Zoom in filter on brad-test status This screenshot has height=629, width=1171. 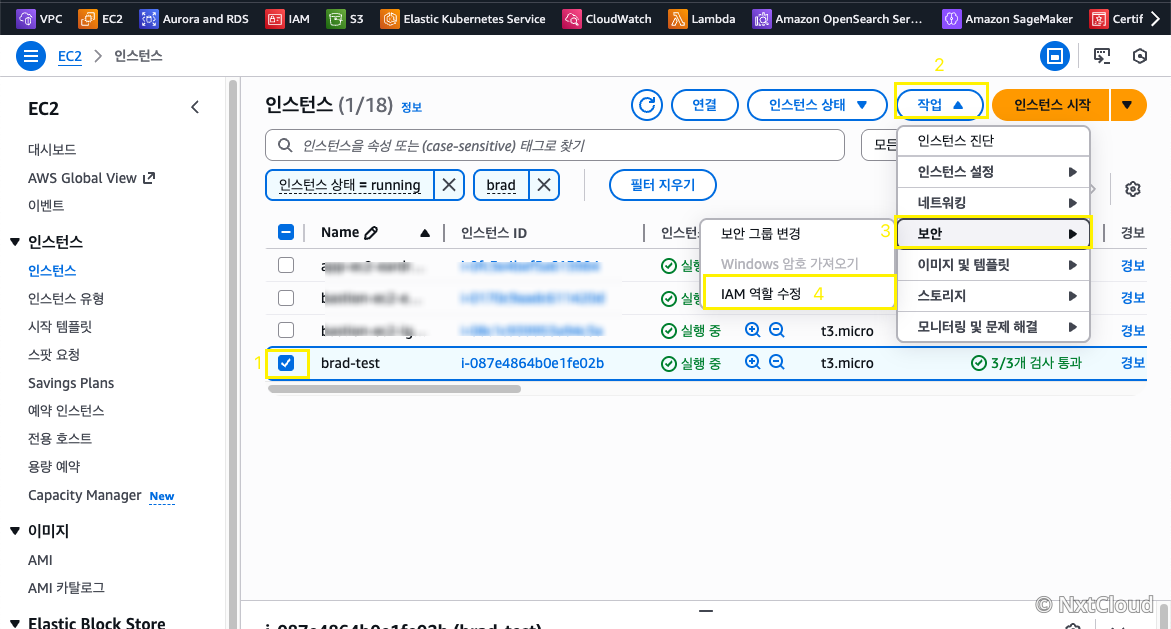pos(753,362)
